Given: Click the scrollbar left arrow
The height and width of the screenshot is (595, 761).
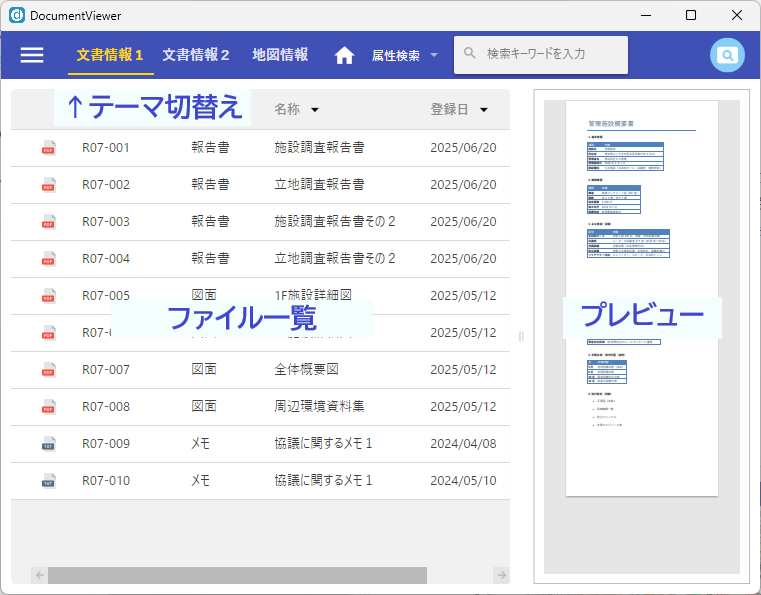Looking at the screenshot, I should coord(40,575).
